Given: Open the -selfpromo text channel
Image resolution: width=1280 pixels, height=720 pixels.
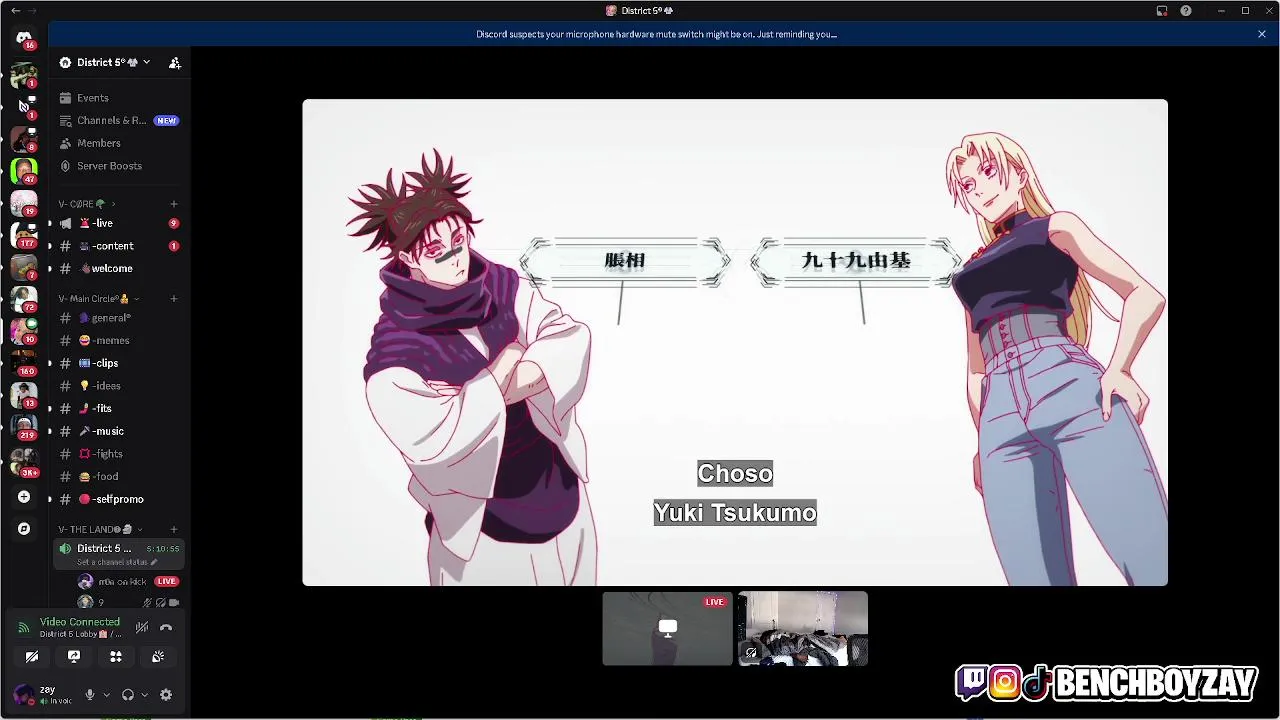Looking at the screenshot, I should tap(117, 499).
